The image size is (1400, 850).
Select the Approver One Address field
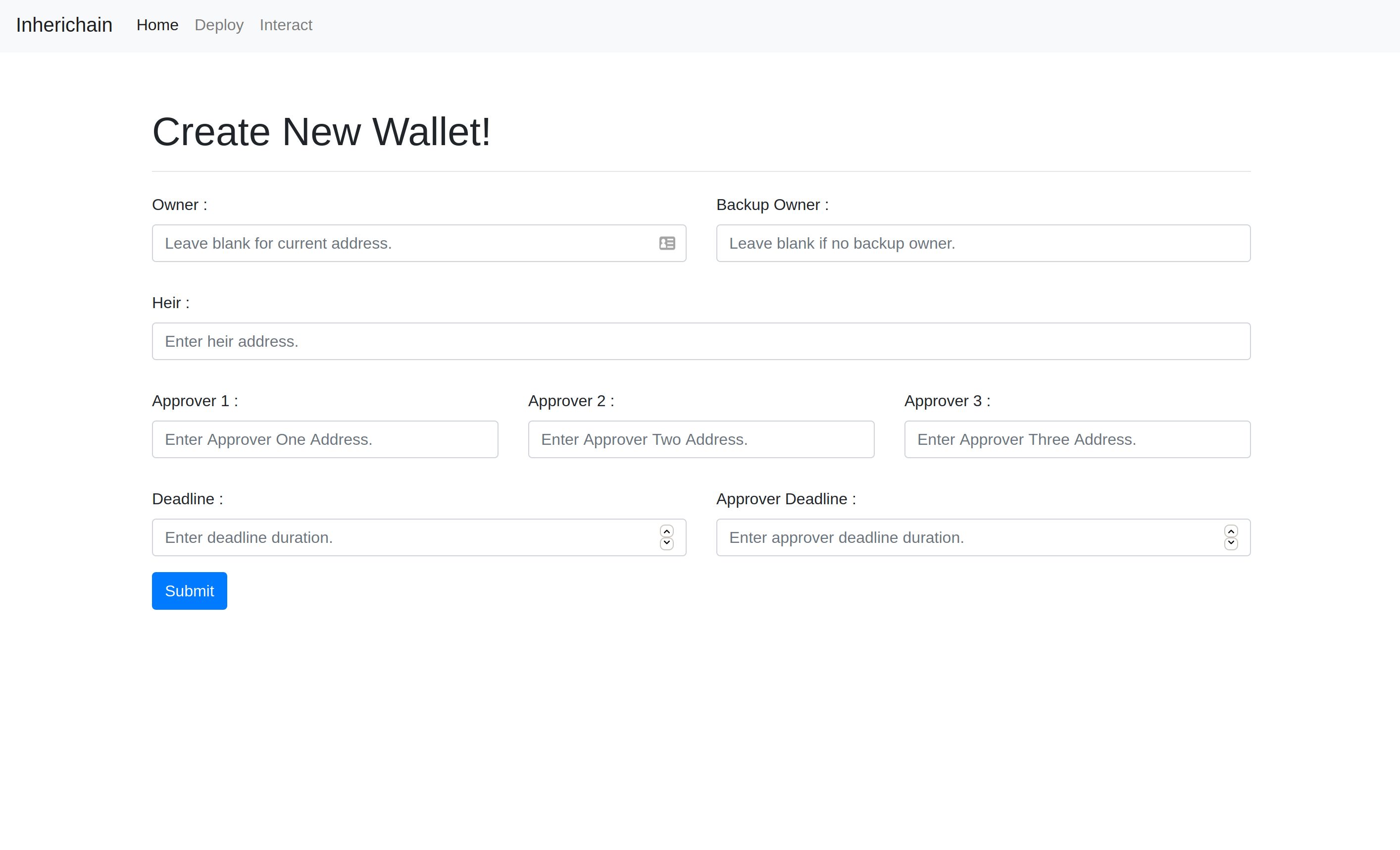pos(325,439)
